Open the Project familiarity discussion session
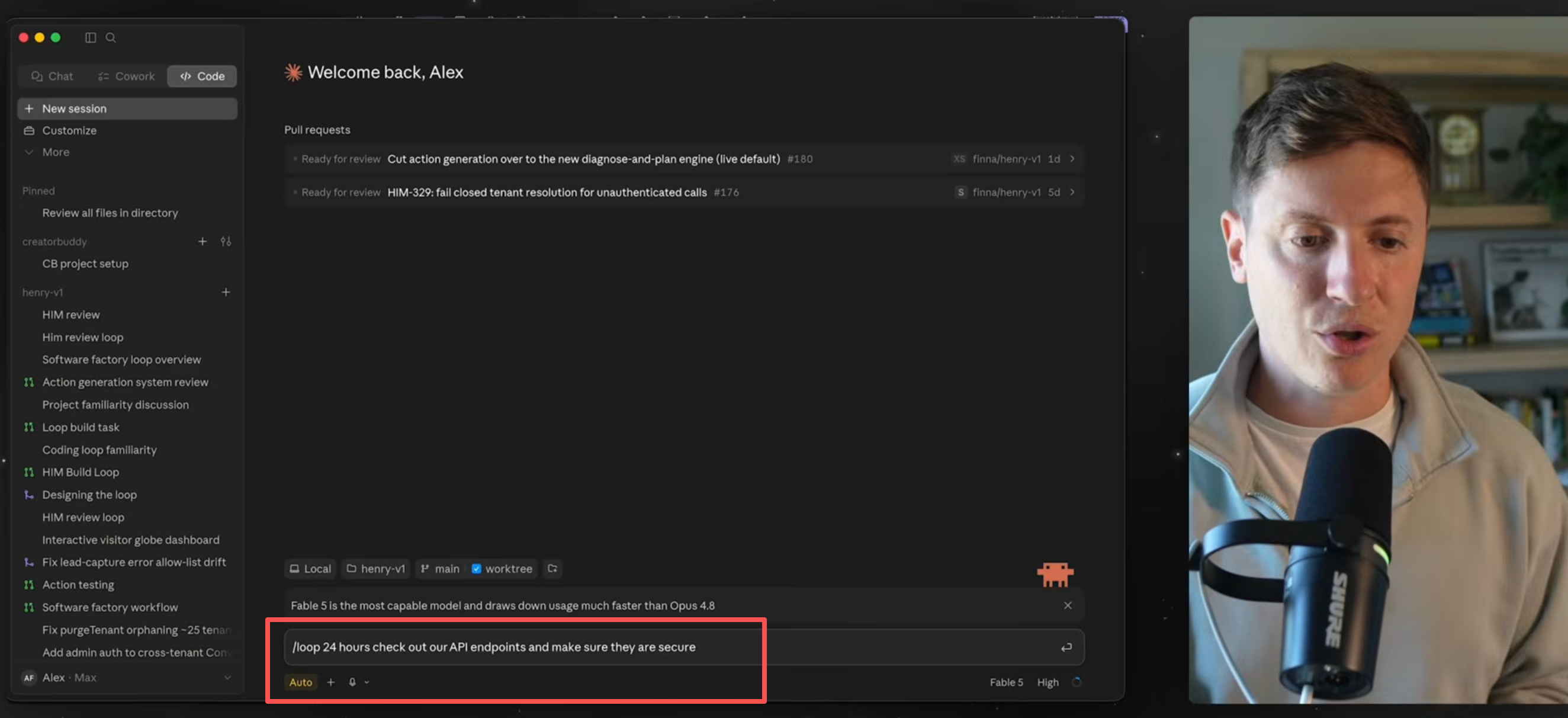This screenshot has width=1568, height=718. pos(115,405)
